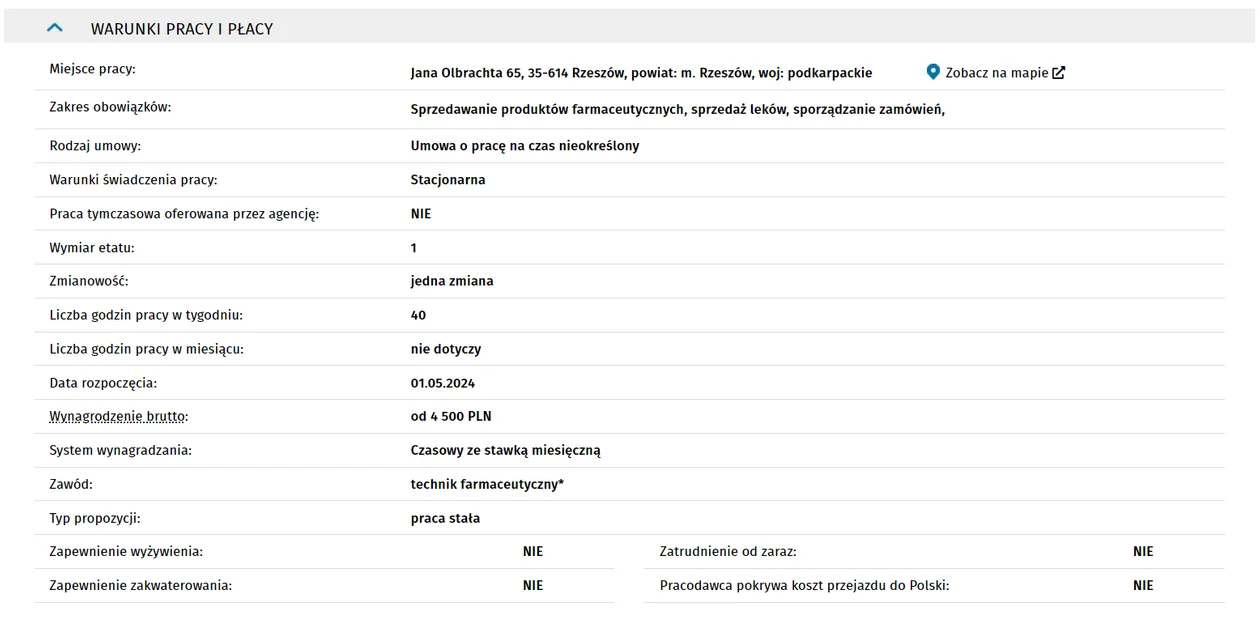Click the Zmianowość label

tap(89, 281)
